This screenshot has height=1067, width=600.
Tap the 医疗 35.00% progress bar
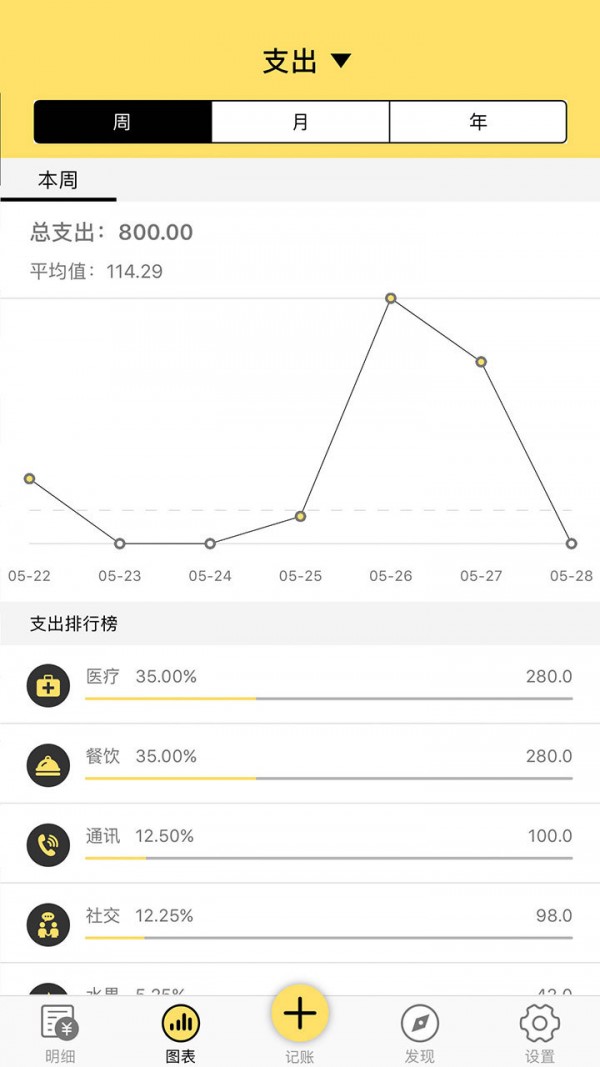tap(328, 698)
